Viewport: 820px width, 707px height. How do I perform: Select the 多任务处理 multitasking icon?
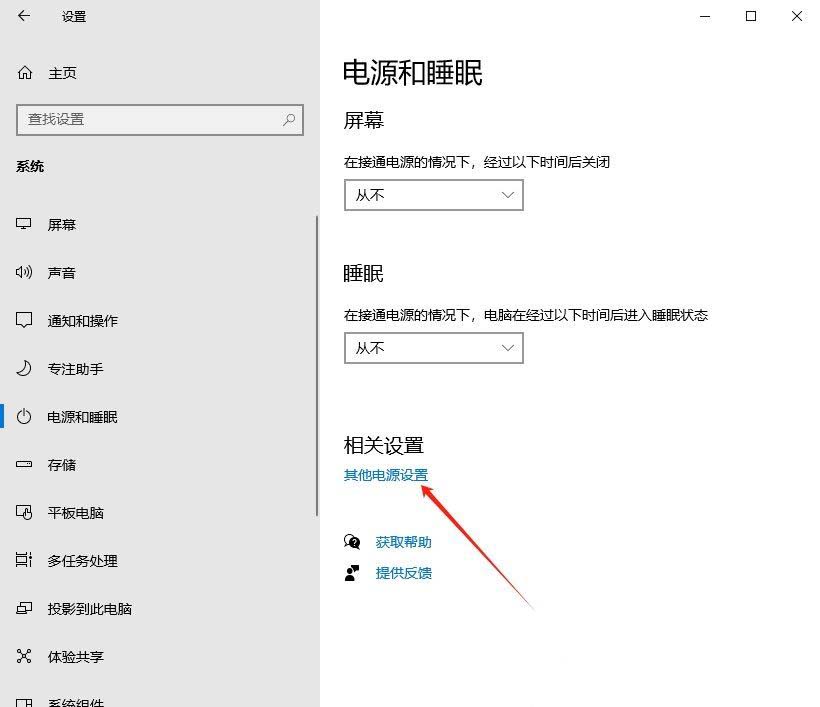point(24,560)
